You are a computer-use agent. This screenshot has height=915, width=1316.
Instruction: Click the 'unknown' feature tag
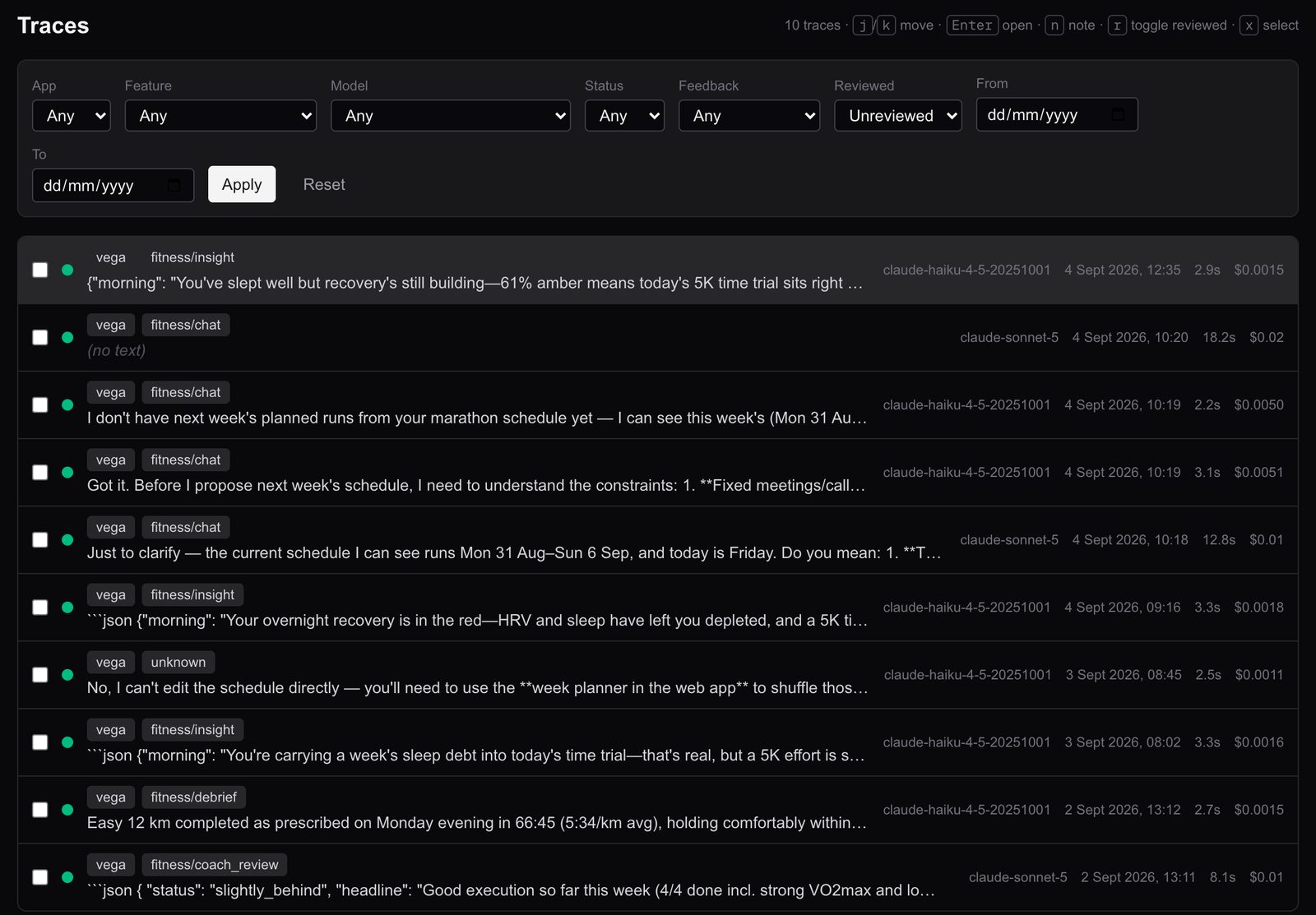click(178, 662)
